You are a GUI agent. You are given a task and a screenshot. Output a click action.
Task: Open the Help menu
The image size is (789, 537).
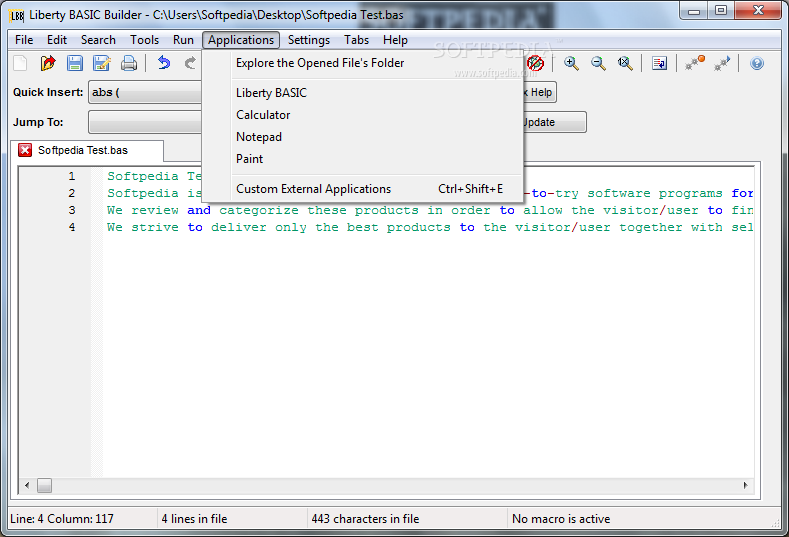395,40
